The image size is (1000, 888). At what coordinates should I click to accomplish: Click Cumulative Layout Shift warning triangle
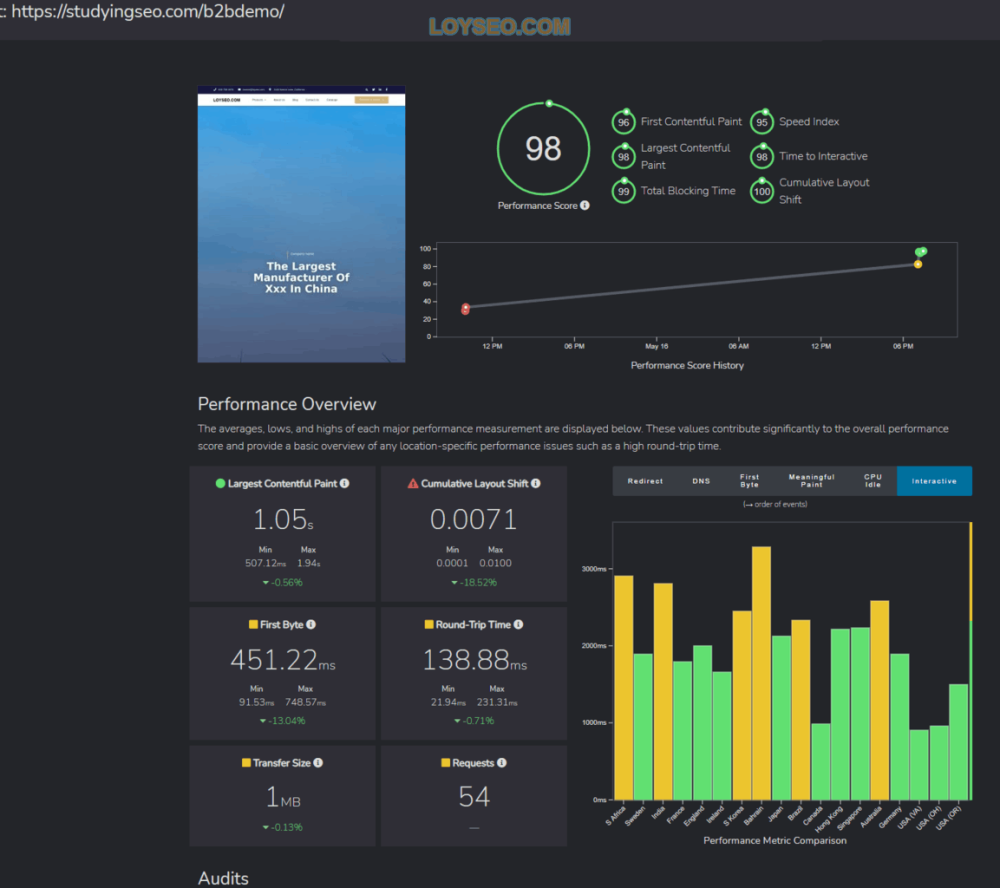point(413,484)
